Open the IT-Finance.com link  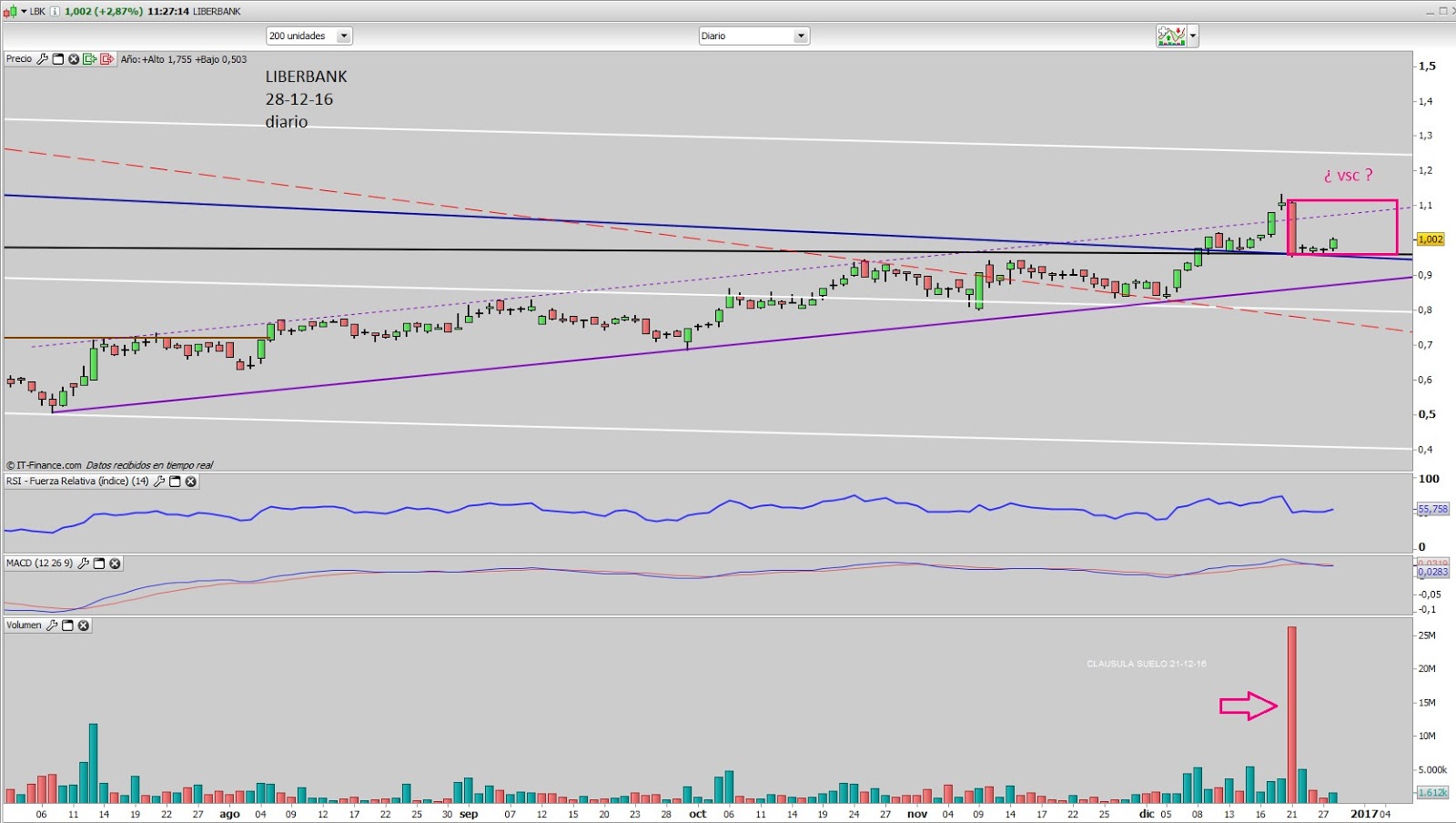(49, 465)
